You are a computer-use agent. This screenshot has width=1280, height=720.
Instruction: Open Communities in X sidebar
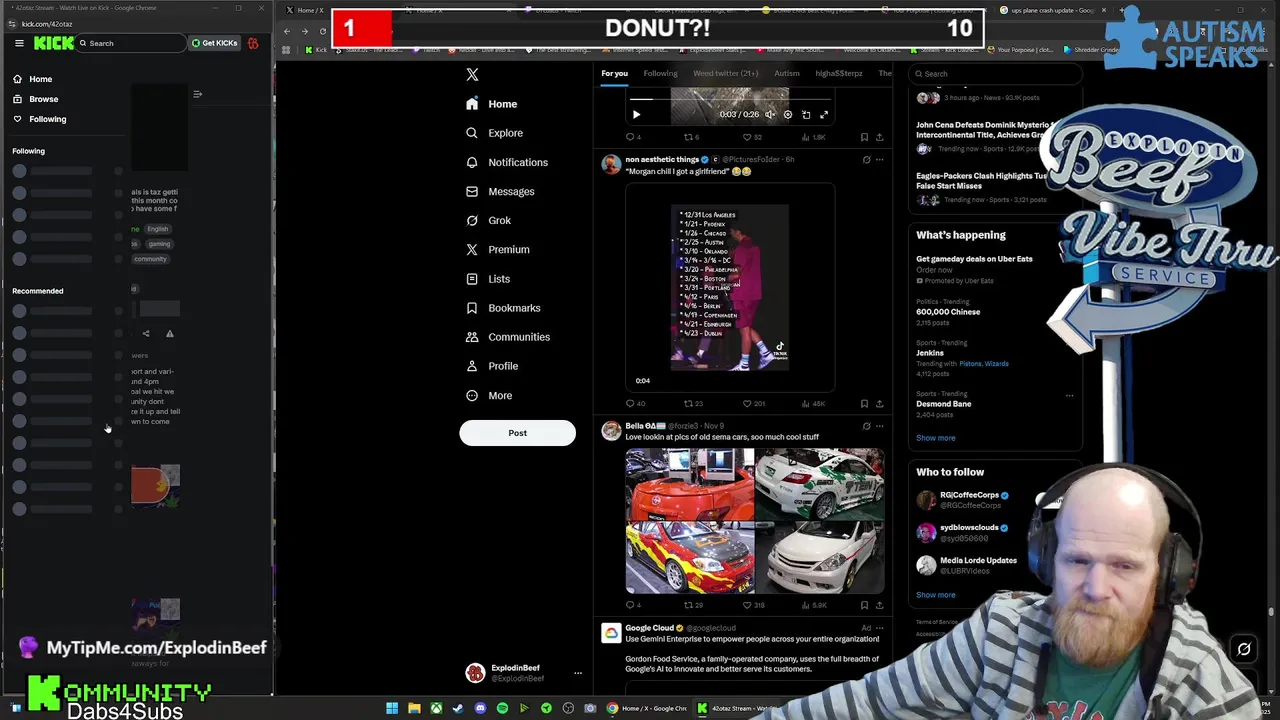click(508, 337)
